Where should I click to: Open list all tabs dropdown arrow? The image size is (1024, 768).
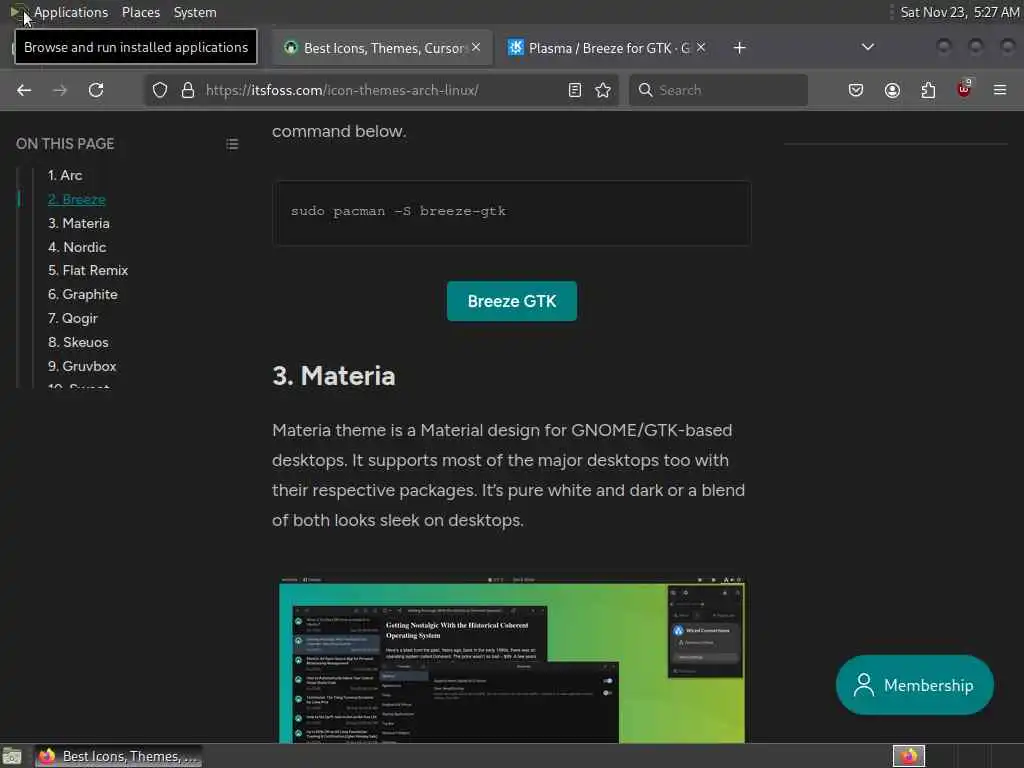(x=868, y=47)
